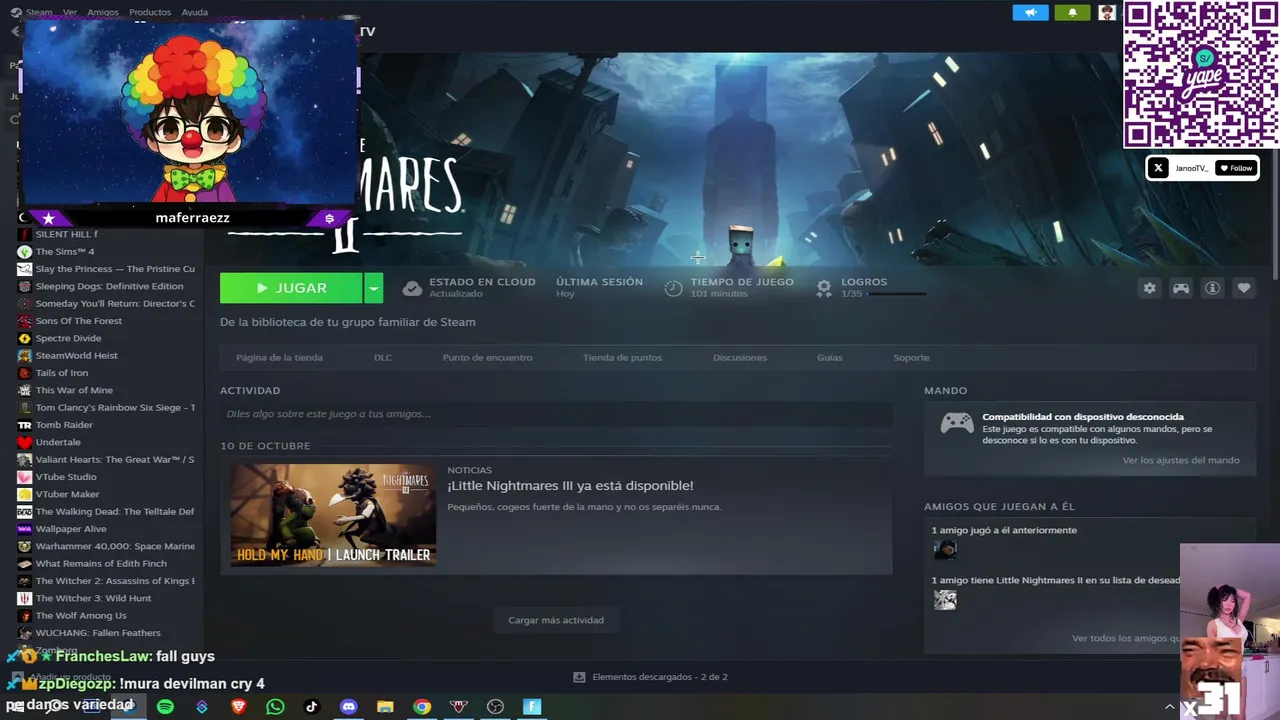Click the activity comment input field

[x=556, y=414]
